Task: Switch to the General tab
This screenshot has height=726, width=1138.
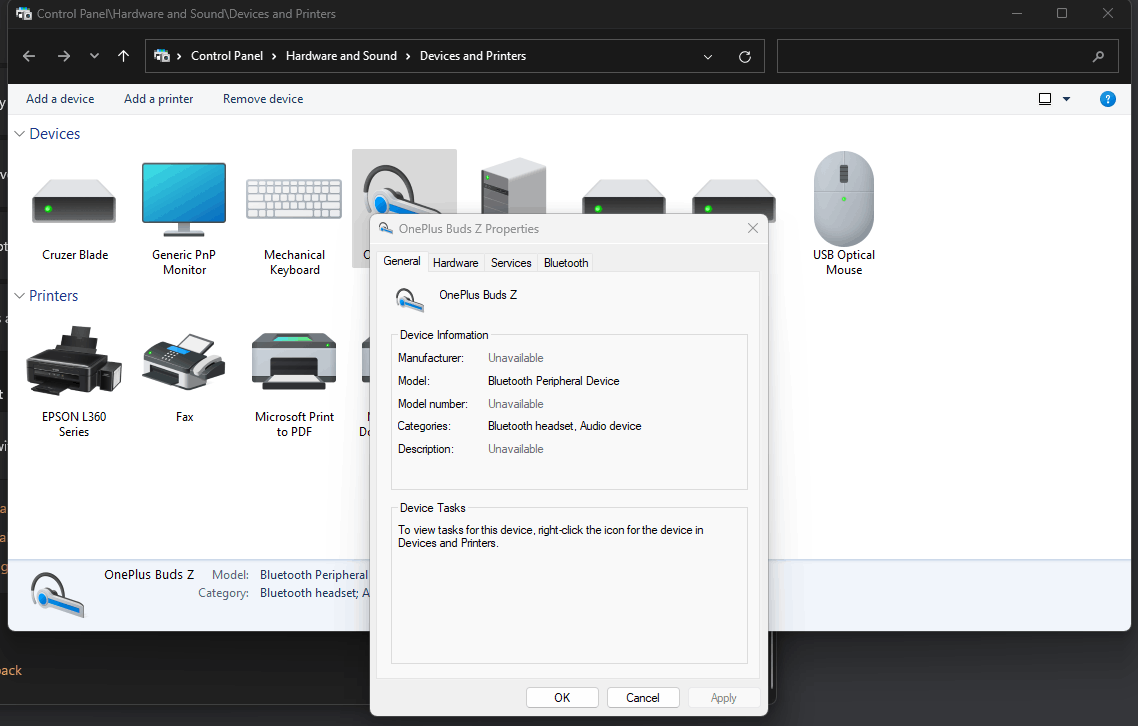Action: point(401,261)
